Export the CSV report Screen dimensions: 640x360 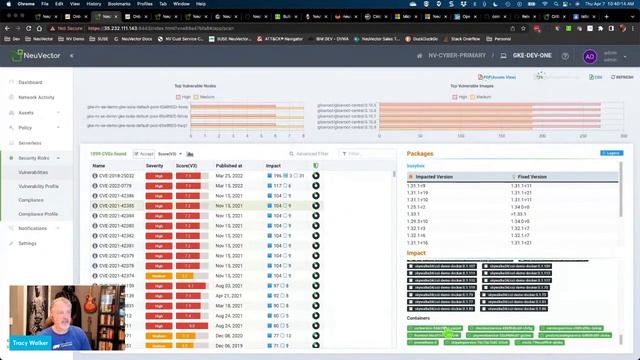[x=596, y=77]
